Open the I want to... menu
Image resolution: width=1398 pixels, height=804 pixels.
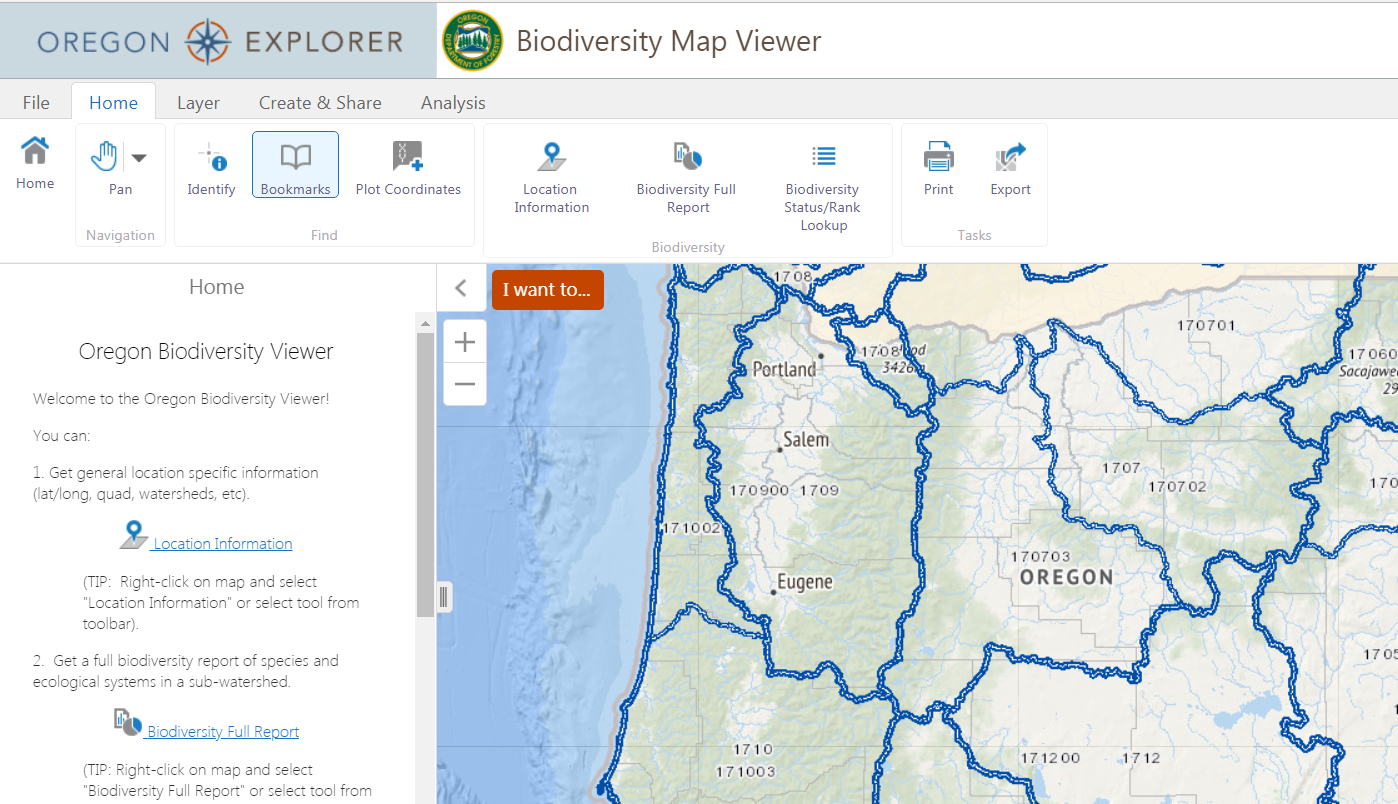click(547, 289)
